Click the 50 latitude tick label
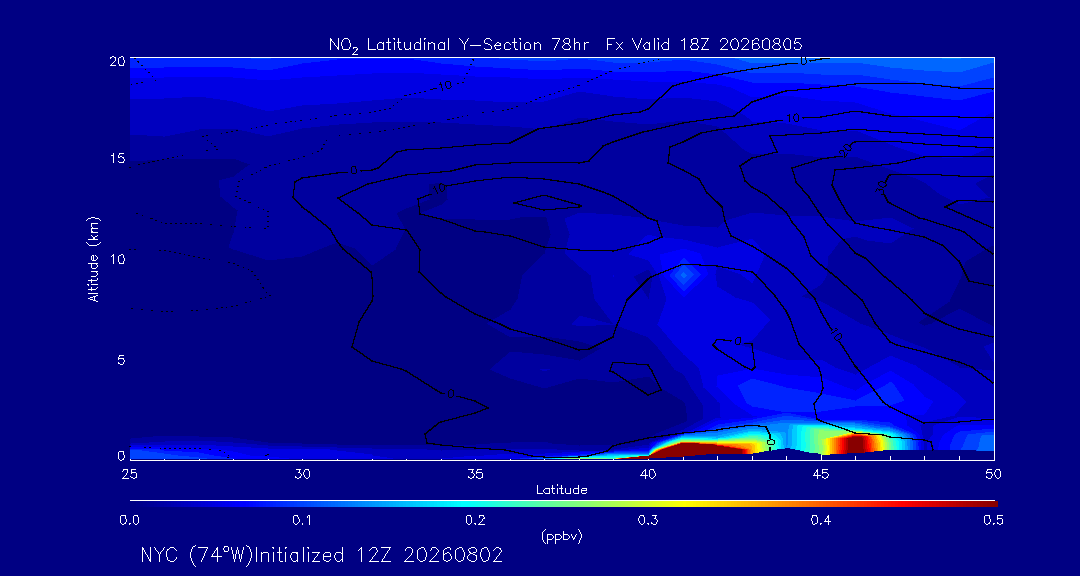Viewport: 1080px width, 576px height. pyautogui.click(x=993, y=474)
